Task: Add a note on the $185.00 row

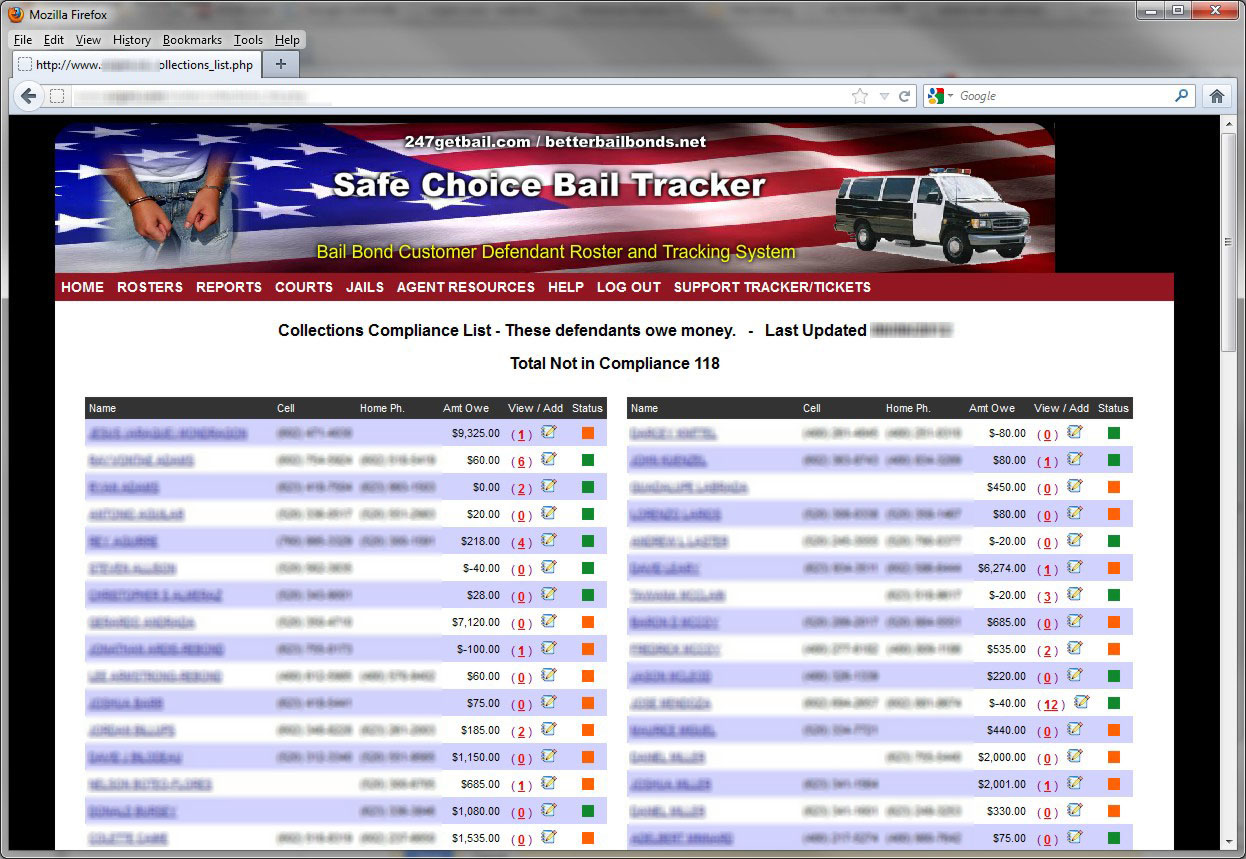Action: click(548, 729)
